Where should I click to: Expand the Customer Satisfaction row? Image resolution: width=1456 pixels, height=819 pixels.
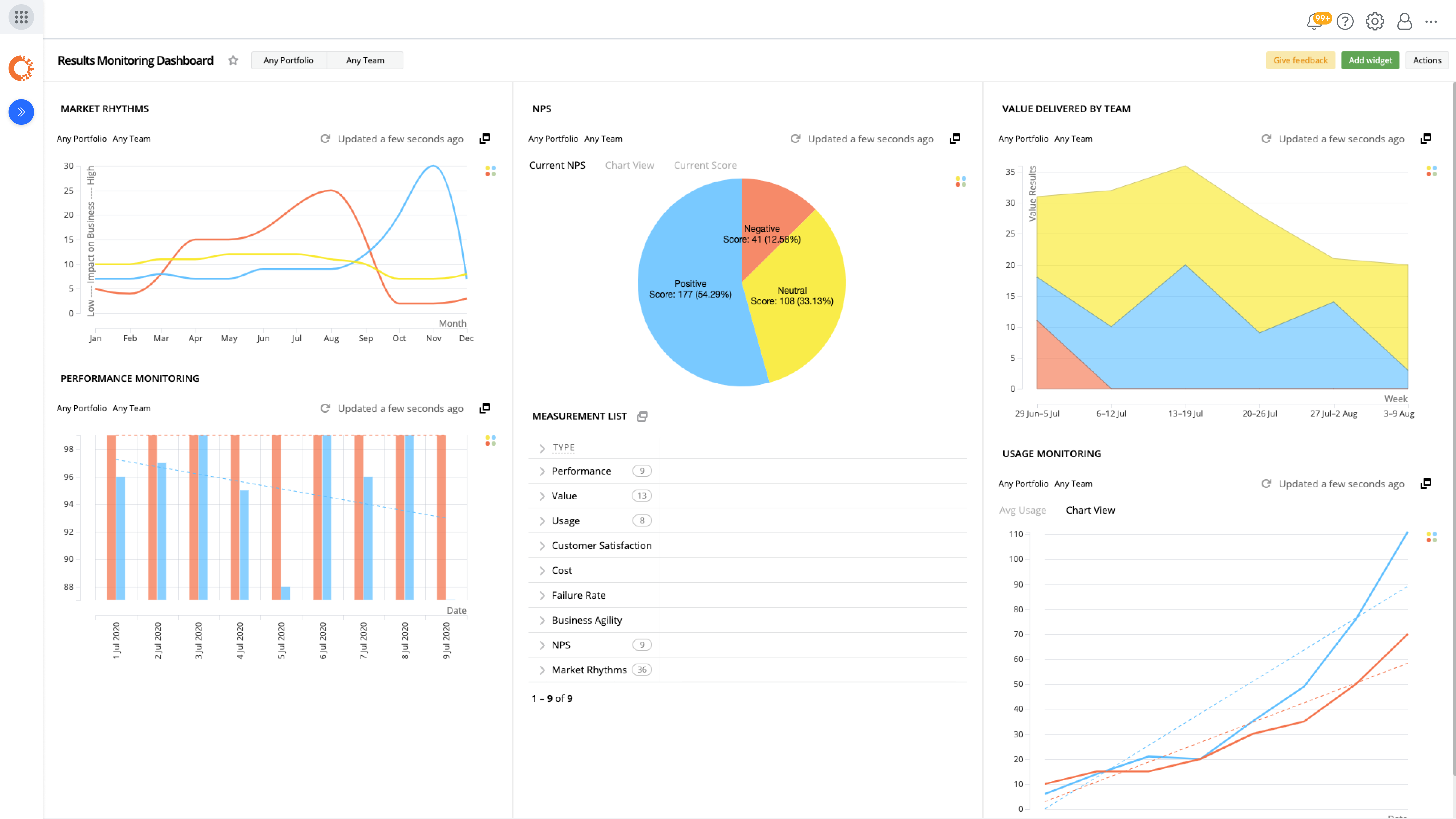click(x=542, y=546)
